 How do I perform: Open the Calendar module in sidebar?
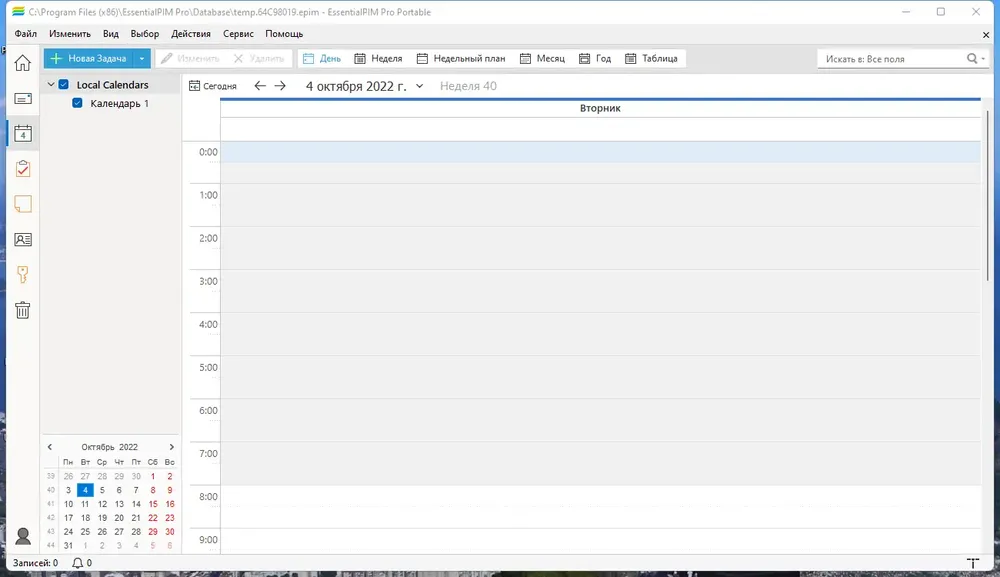(22, 134)
